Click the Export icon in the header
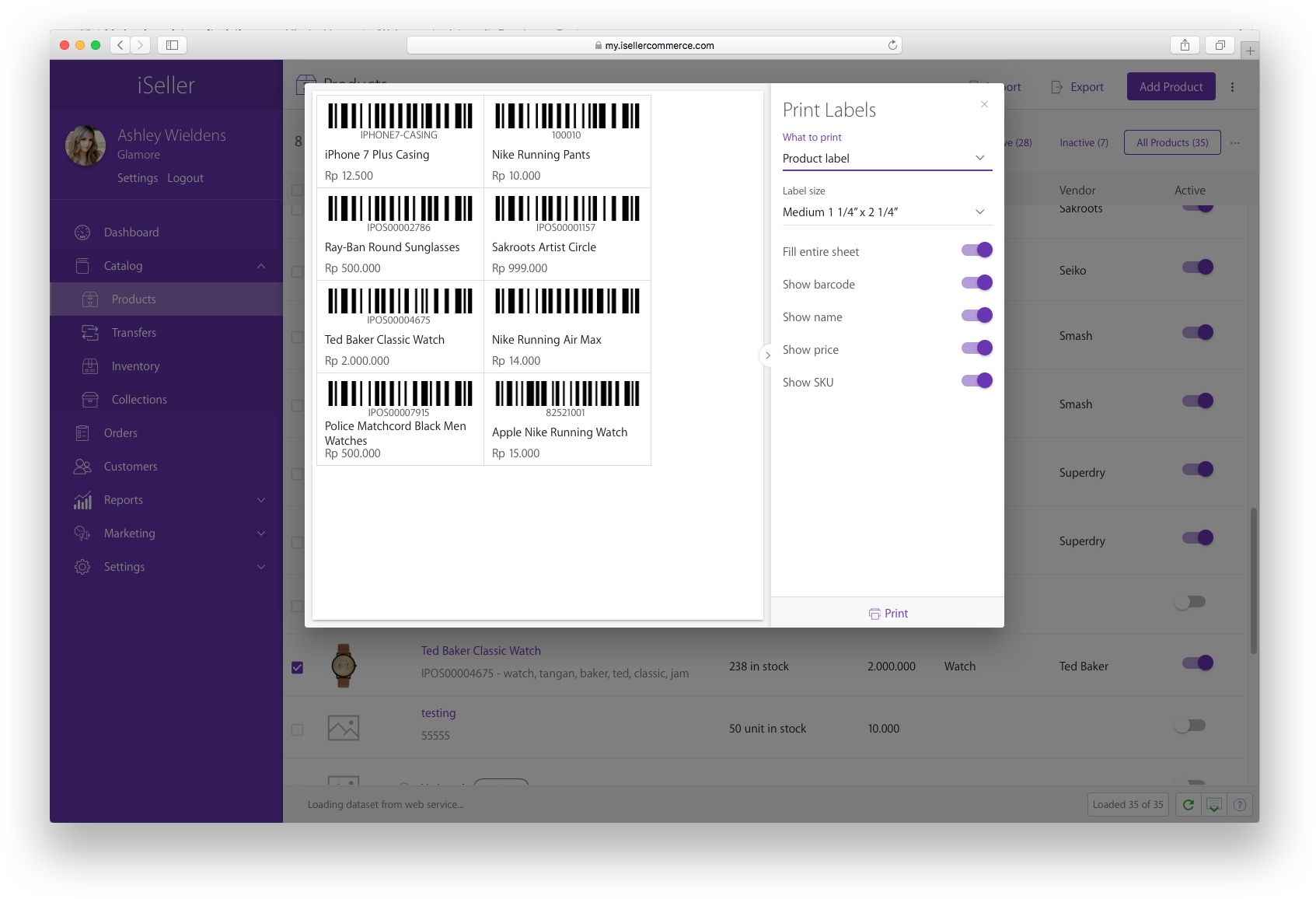The width and height of the screenshot is (1316, 899). [x=1056, y=87]
